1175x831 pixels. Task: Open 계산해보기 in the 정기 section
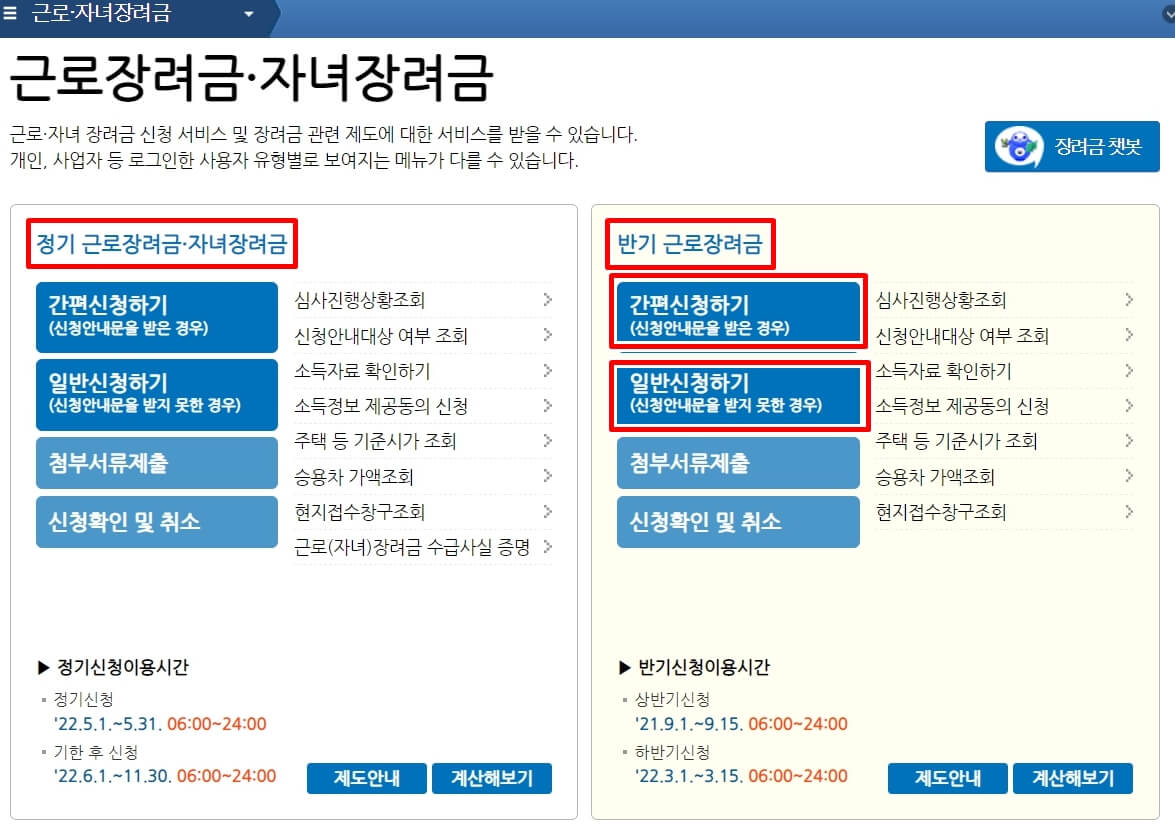[x=492, y=778]
